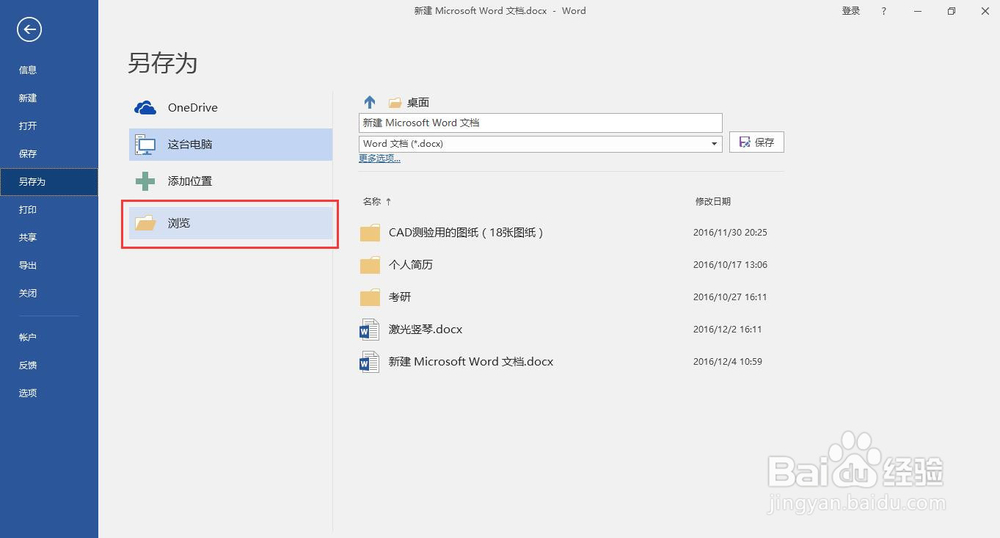Open folder named CAD测验用的图纸（18张图纸）

pos(466,233)
